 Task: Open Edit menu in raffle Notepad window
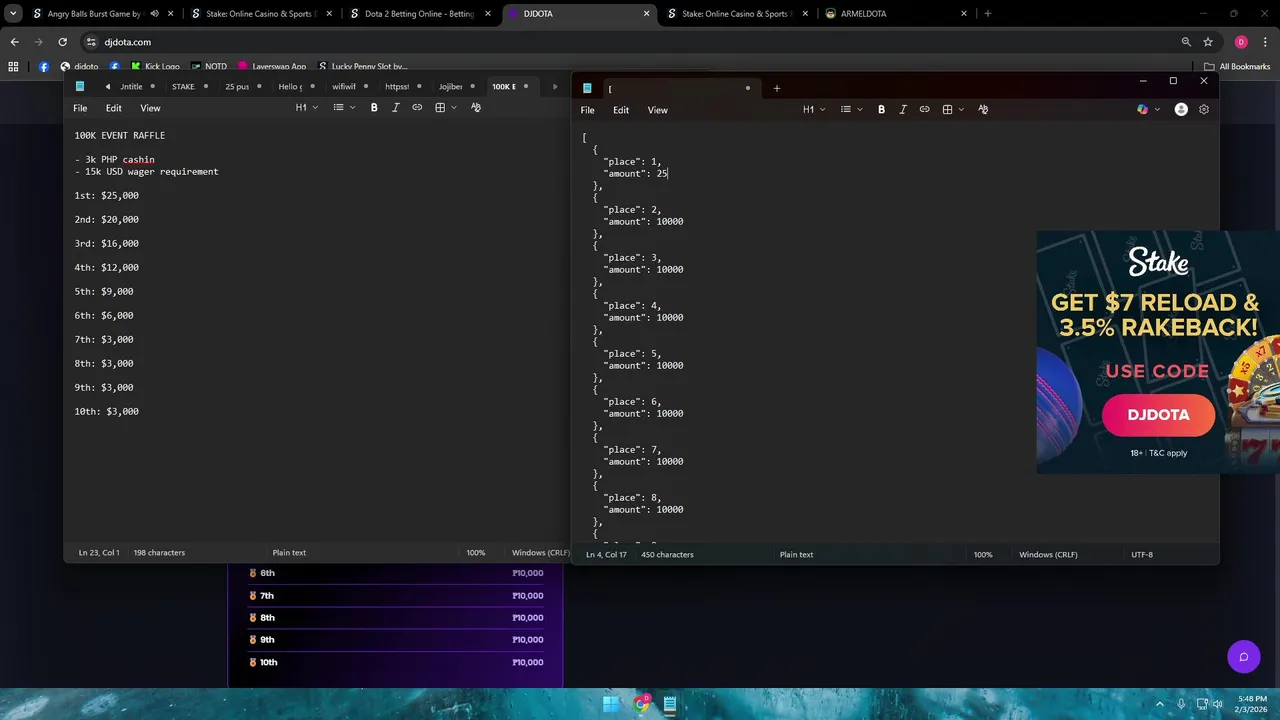pyautogui.click(x=114, y=108)
